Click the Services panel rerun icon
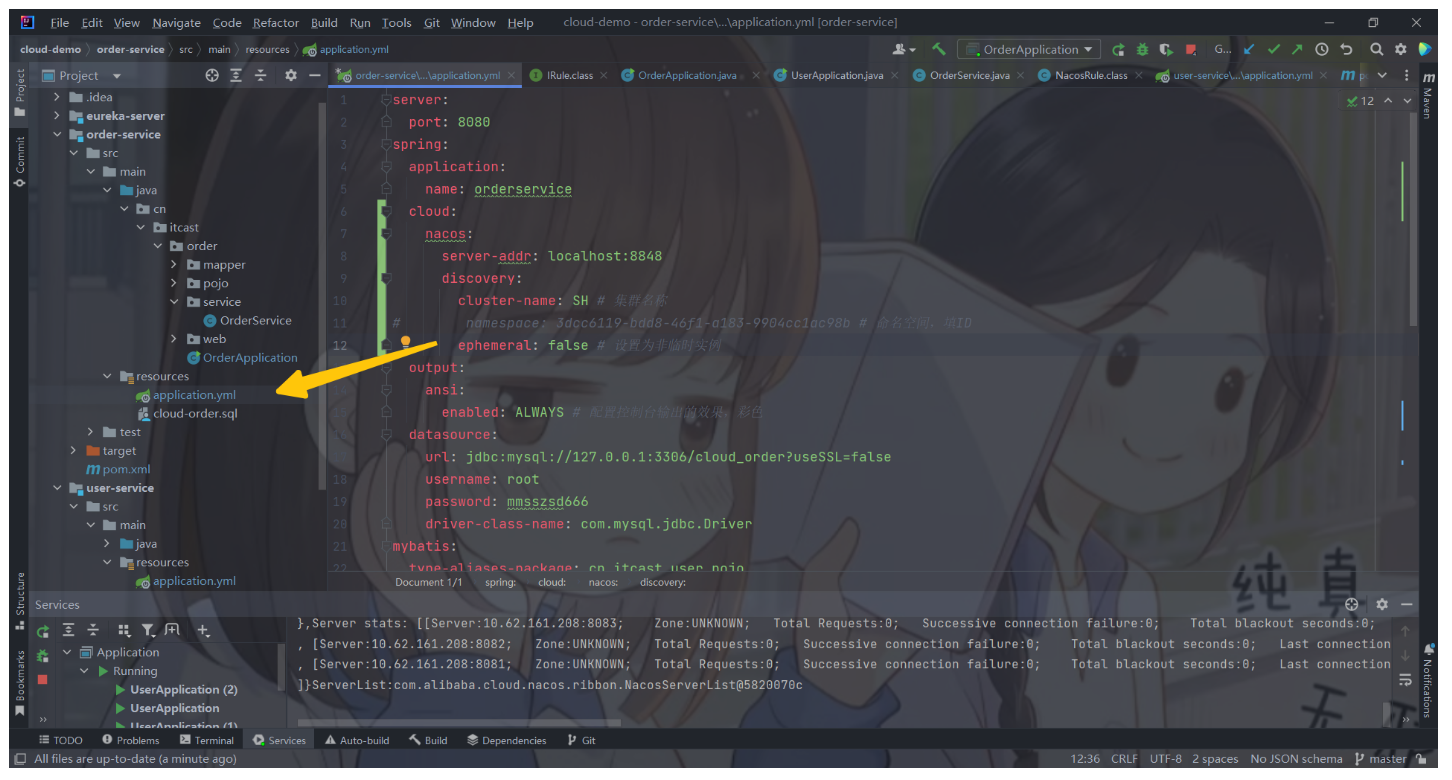Viewport: 1452px width, 780px height. coord(43,631)
